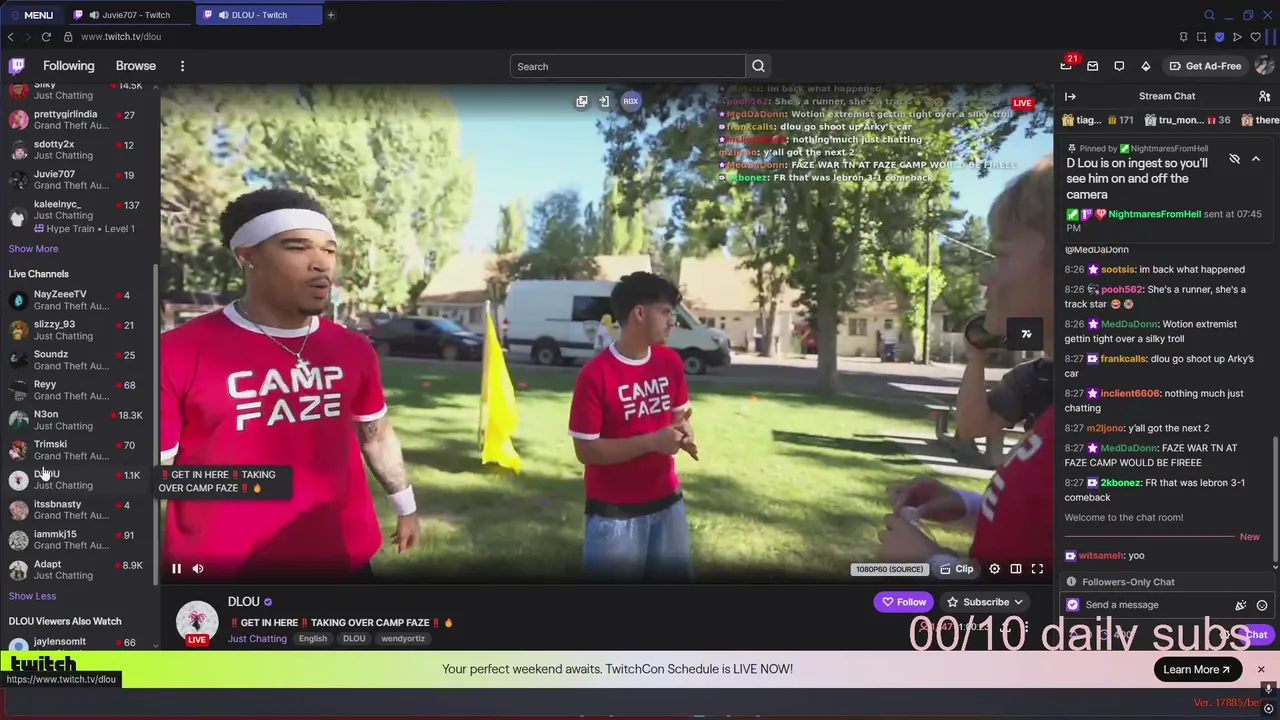Switch to the Juvie707 - Twitch browser tab

[130, 15]
